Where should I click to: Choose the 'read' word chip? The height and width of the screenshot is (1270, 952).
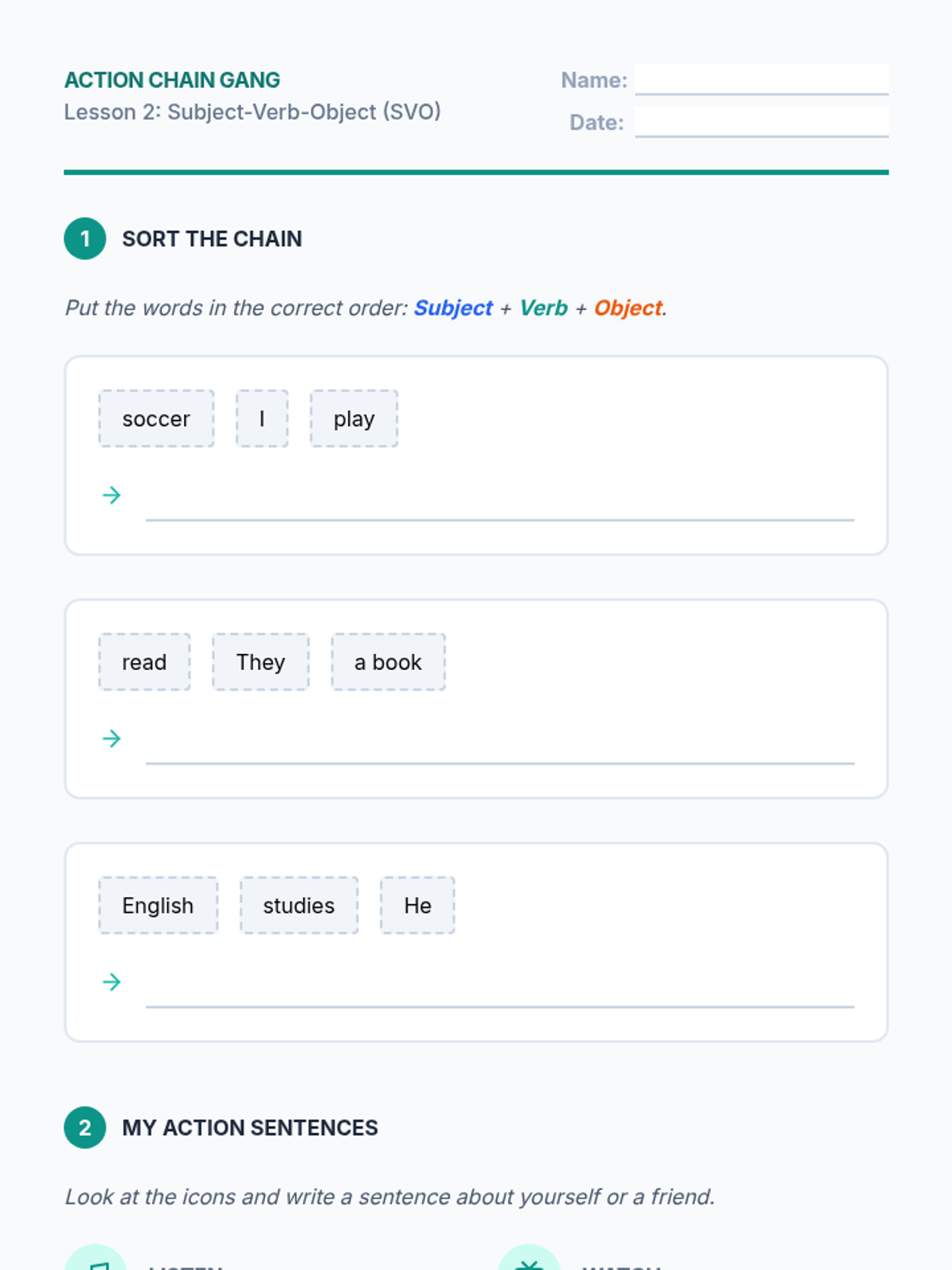pyautogui.click(x=144, y=662)
